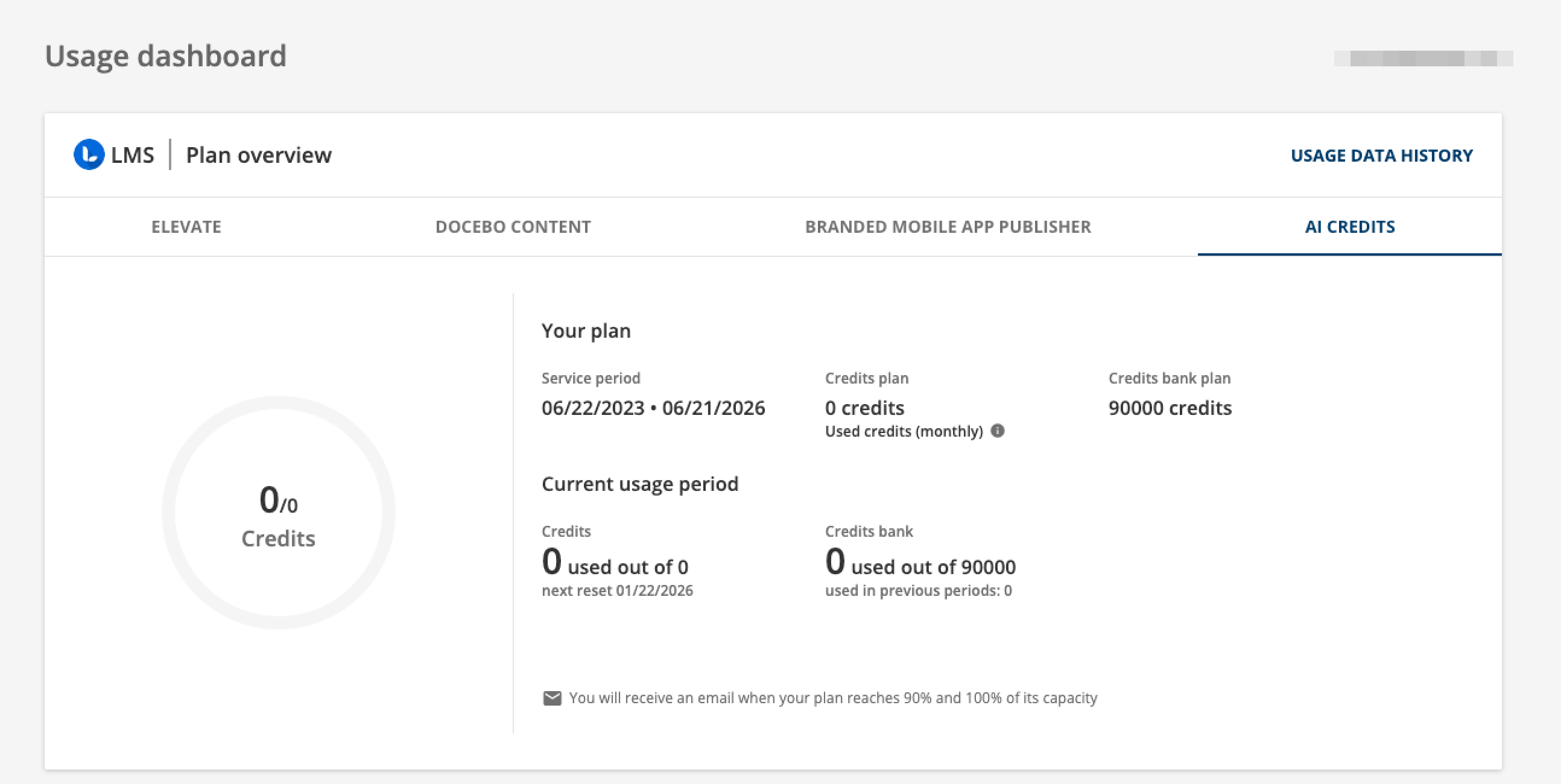Open the Usage Data History link
Image resolution: width=1561 pixels, height=784 pixels.
tap(1381, 156)
